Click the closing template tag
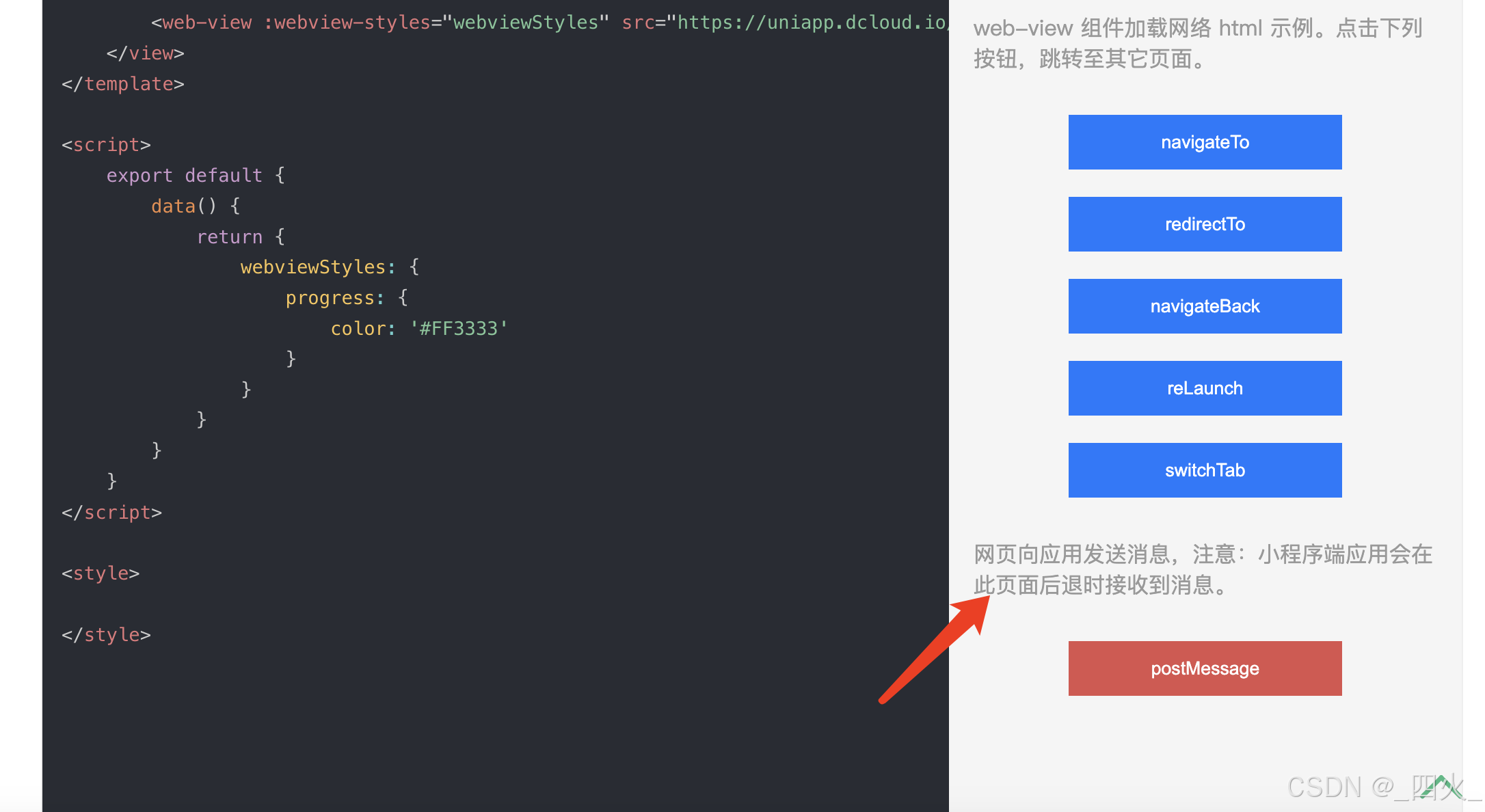 coord(122,83)
